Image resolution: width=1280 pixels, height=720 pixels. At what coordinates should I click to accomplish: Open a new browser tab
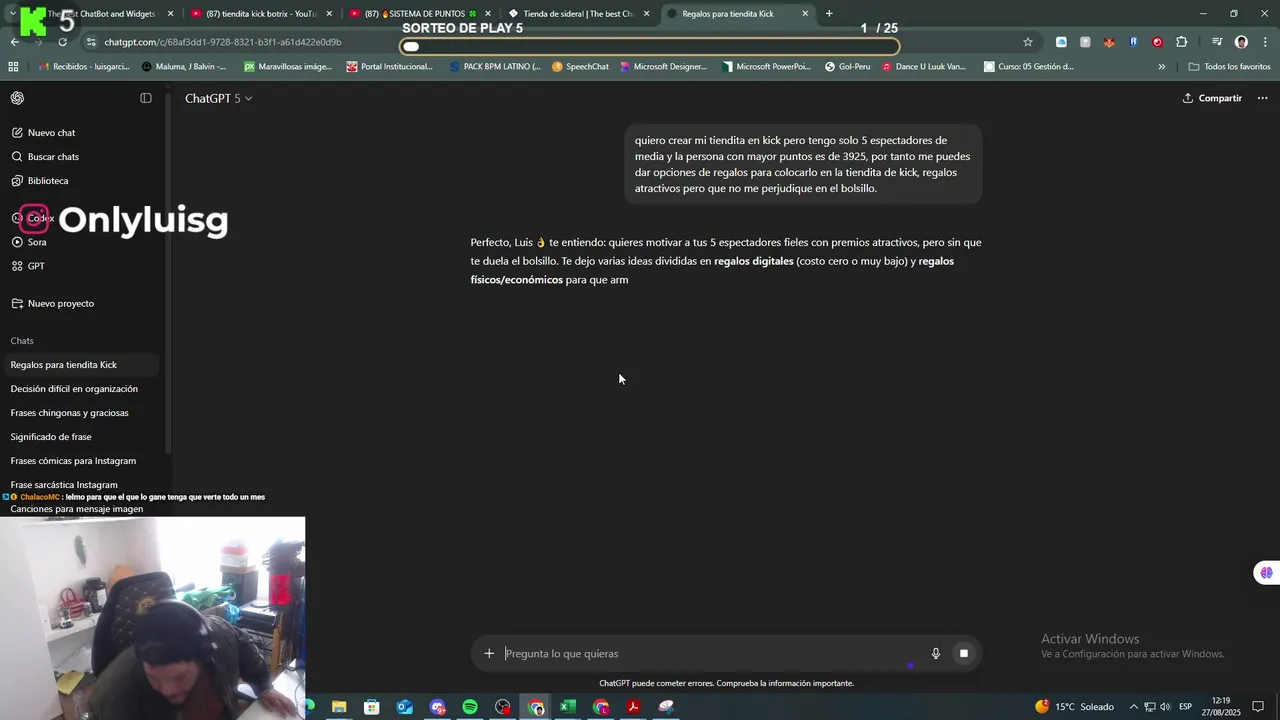[829, 14]
